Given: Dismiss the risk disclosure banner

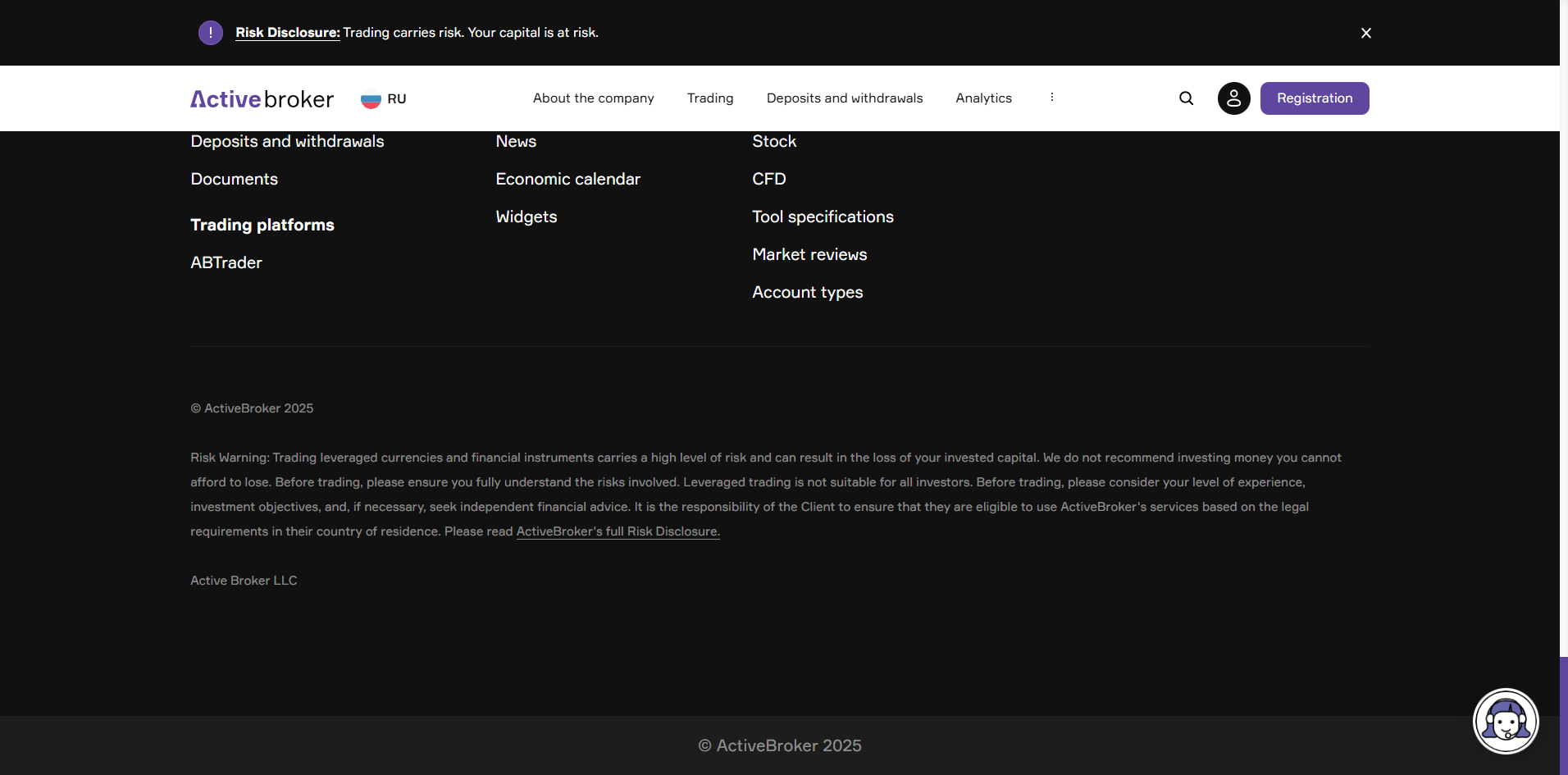Looking at the screenshot, I should pyautogui.click(x=1365, y=33).
